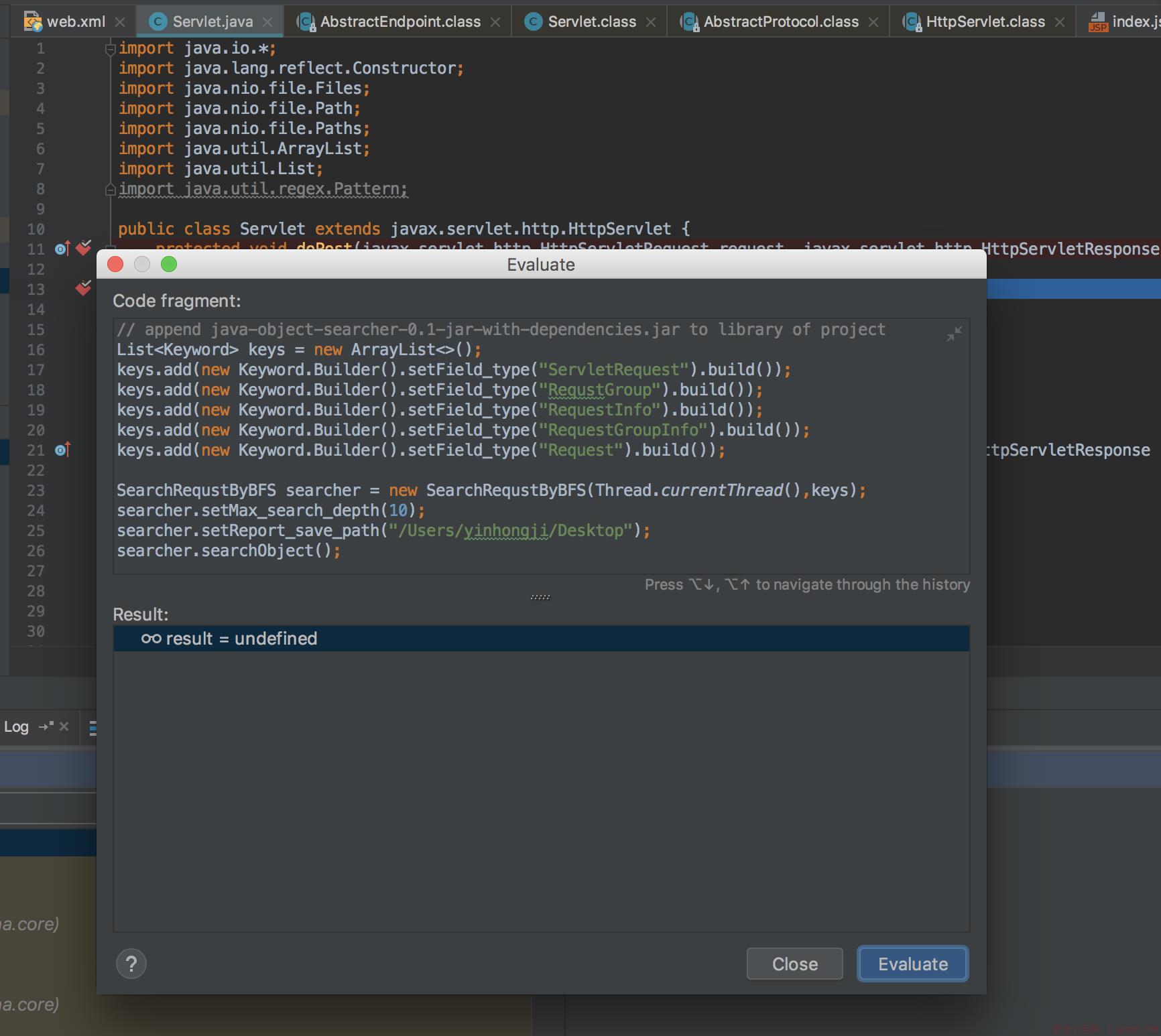
Task: Close the Servlet.class editor tab
Action: coord(651,22)
